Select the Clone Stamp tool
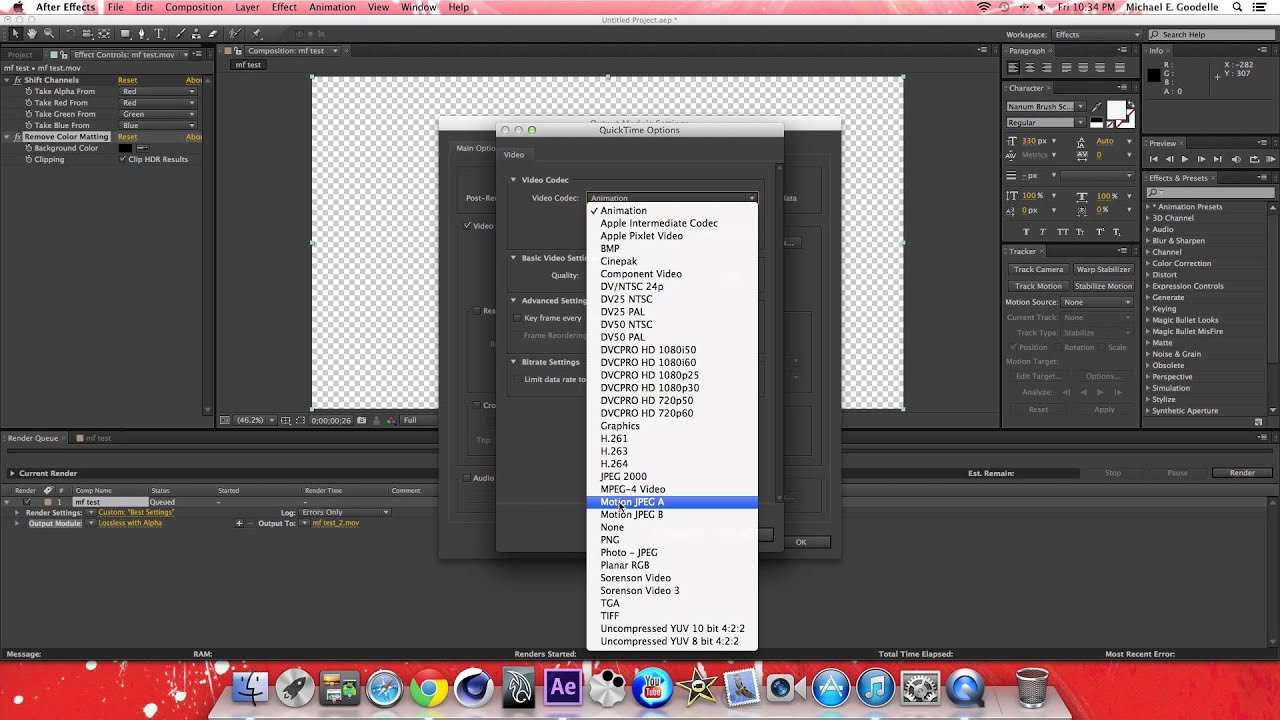 pos(195,34)
